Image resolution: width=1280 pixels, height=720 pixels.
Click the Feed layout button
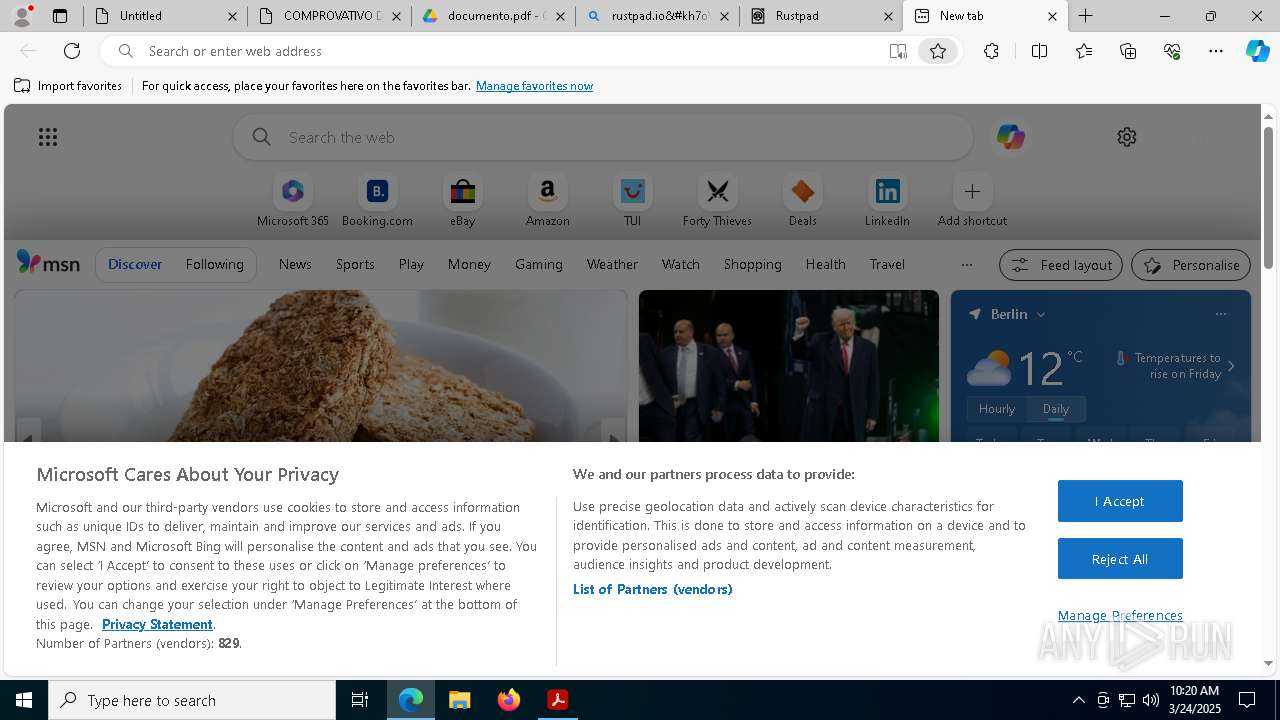[x=1060, y=265]
